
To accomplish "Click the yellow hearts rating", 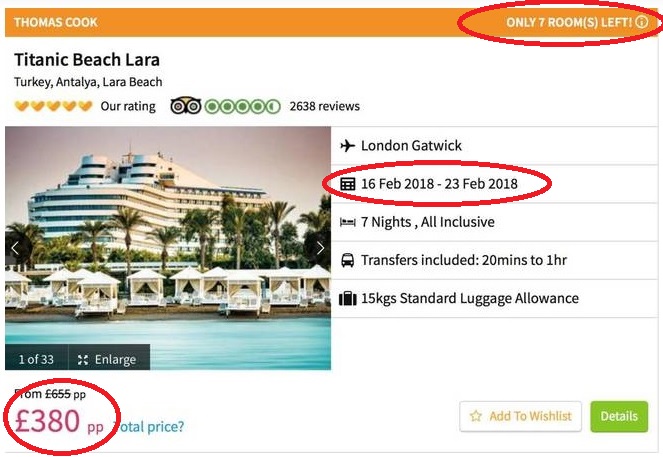I will point(53,106).
